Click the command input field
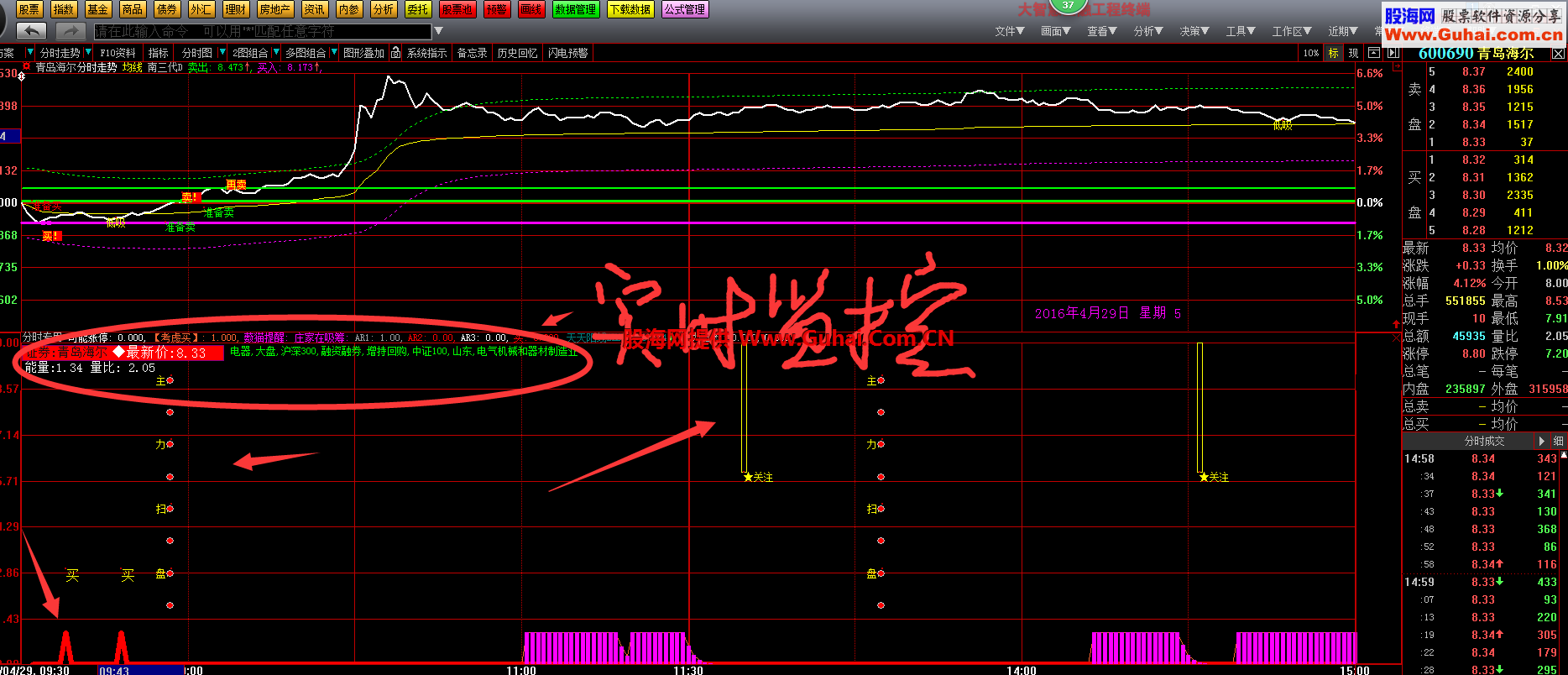Image resolution: width=1568 pixels, height=675 pixels. [262, 31]
